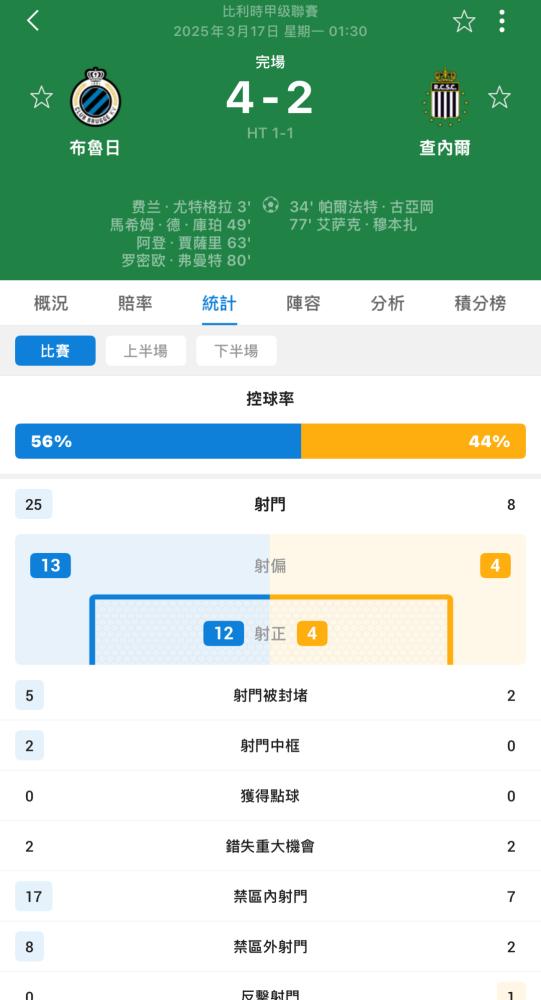Tap the blue 56% possession bar
Image resolution: width=541 pixels, height=1000 pixels.
(158, 441)
